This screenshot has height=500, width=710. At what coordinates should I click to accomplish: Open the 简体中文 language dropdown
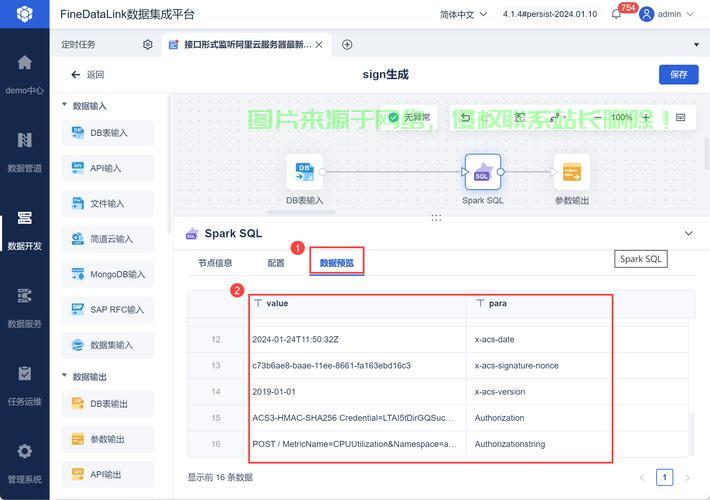463,14
